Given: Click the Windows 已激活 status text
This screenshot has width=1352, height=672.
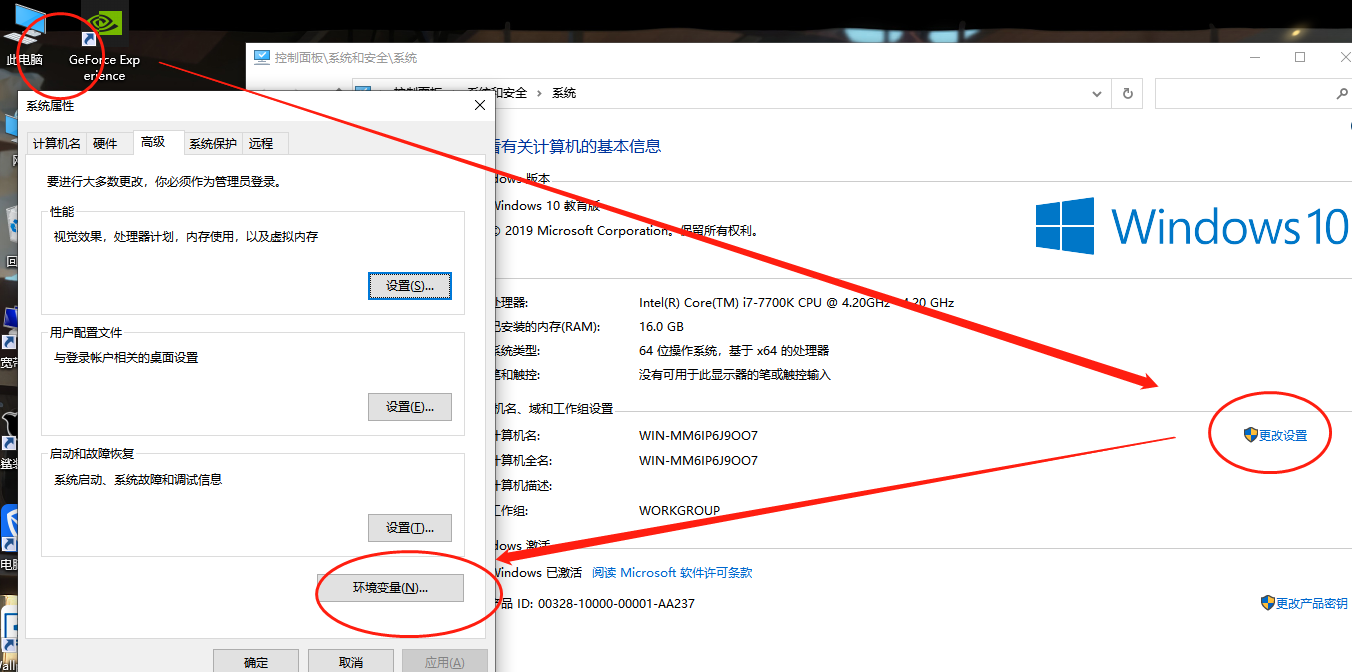Looking at the screenshot, I should [x=537, y=573].
